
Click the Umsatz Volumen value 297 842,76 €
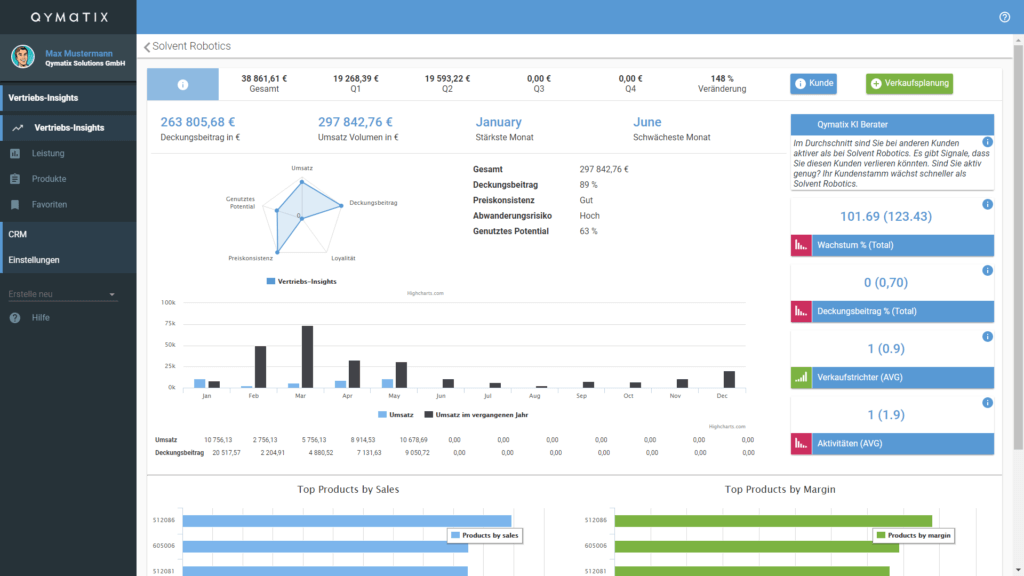click(355, 122)
